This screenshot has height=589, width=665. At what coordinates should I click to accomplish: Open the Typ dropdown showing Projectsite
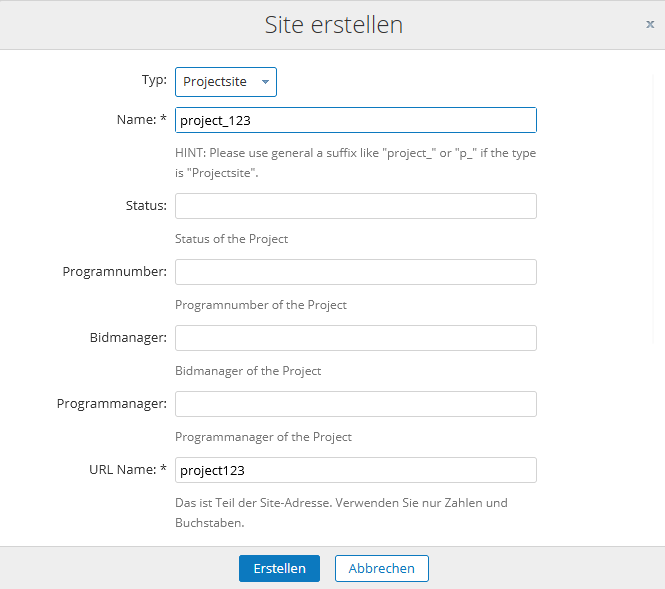[x=226, y=82]
